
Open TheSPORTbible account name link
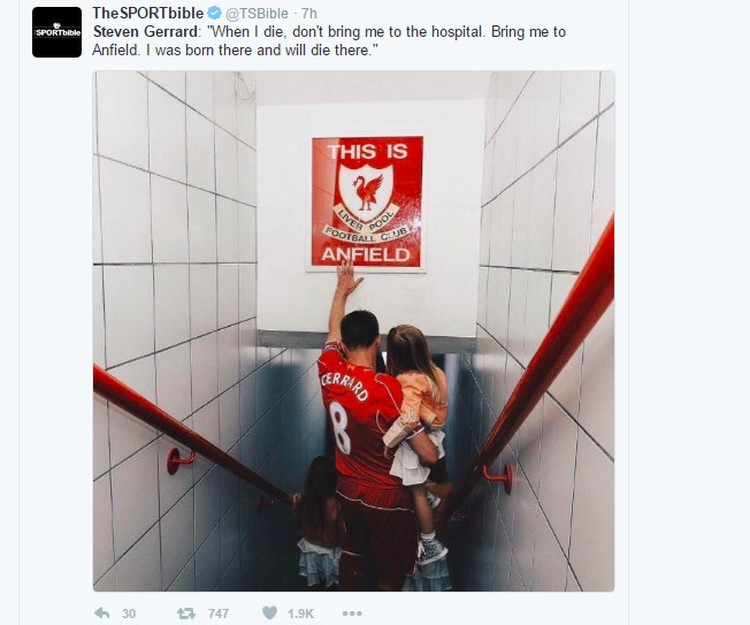(x=147, y=13)
